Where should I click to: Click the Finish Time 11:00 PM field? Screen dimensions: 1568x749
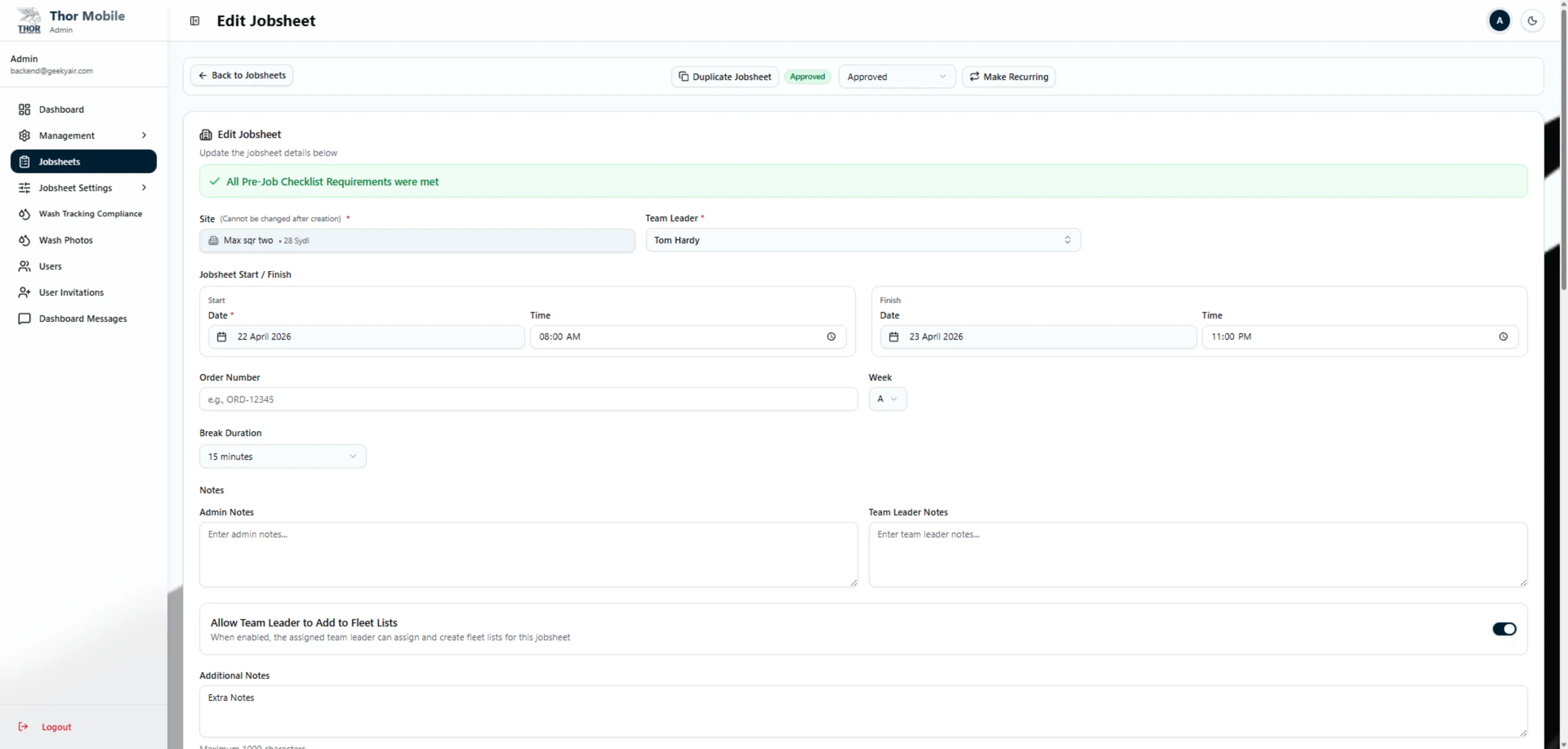point(1360,337)
